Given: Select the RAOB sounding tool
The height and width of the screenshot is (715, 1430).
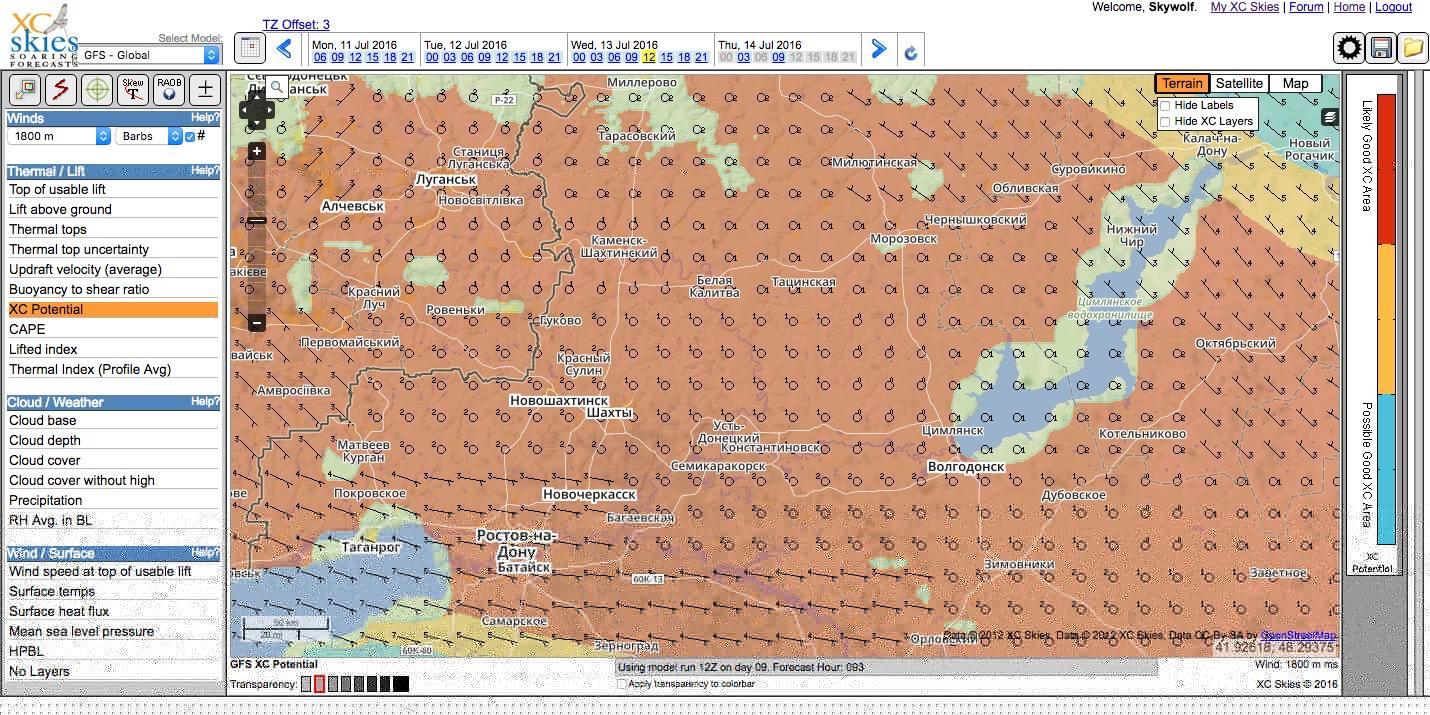Looking at the screenshot, I should [x=169, y=90].
